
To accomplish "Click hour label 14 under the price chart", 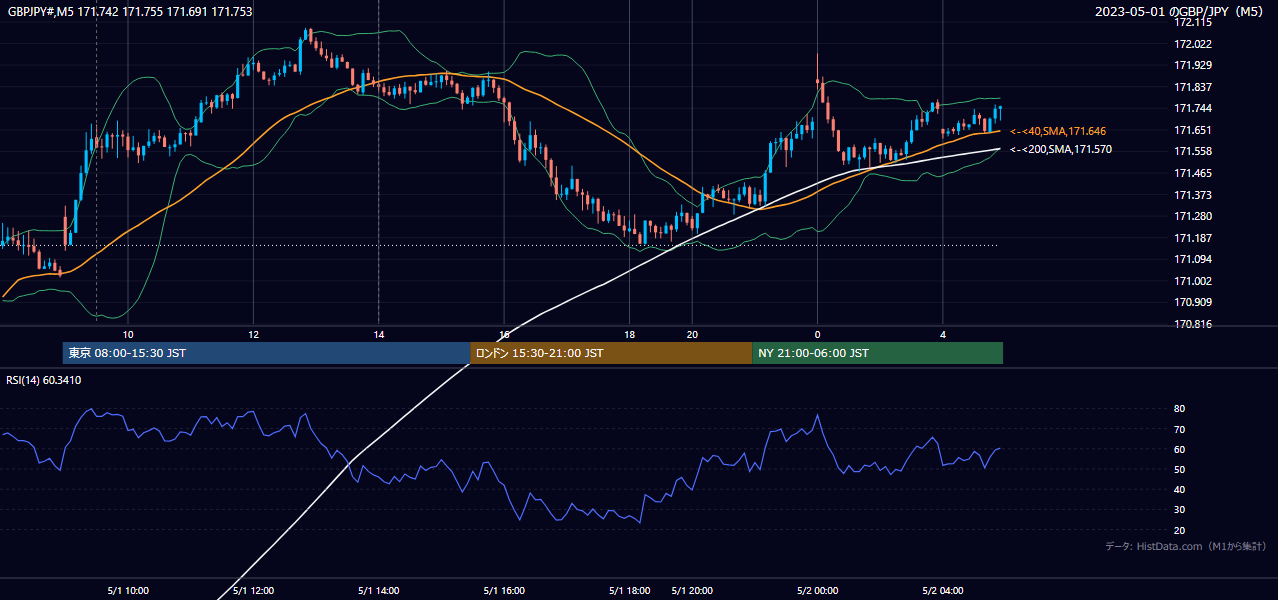I will coord(378,334).
